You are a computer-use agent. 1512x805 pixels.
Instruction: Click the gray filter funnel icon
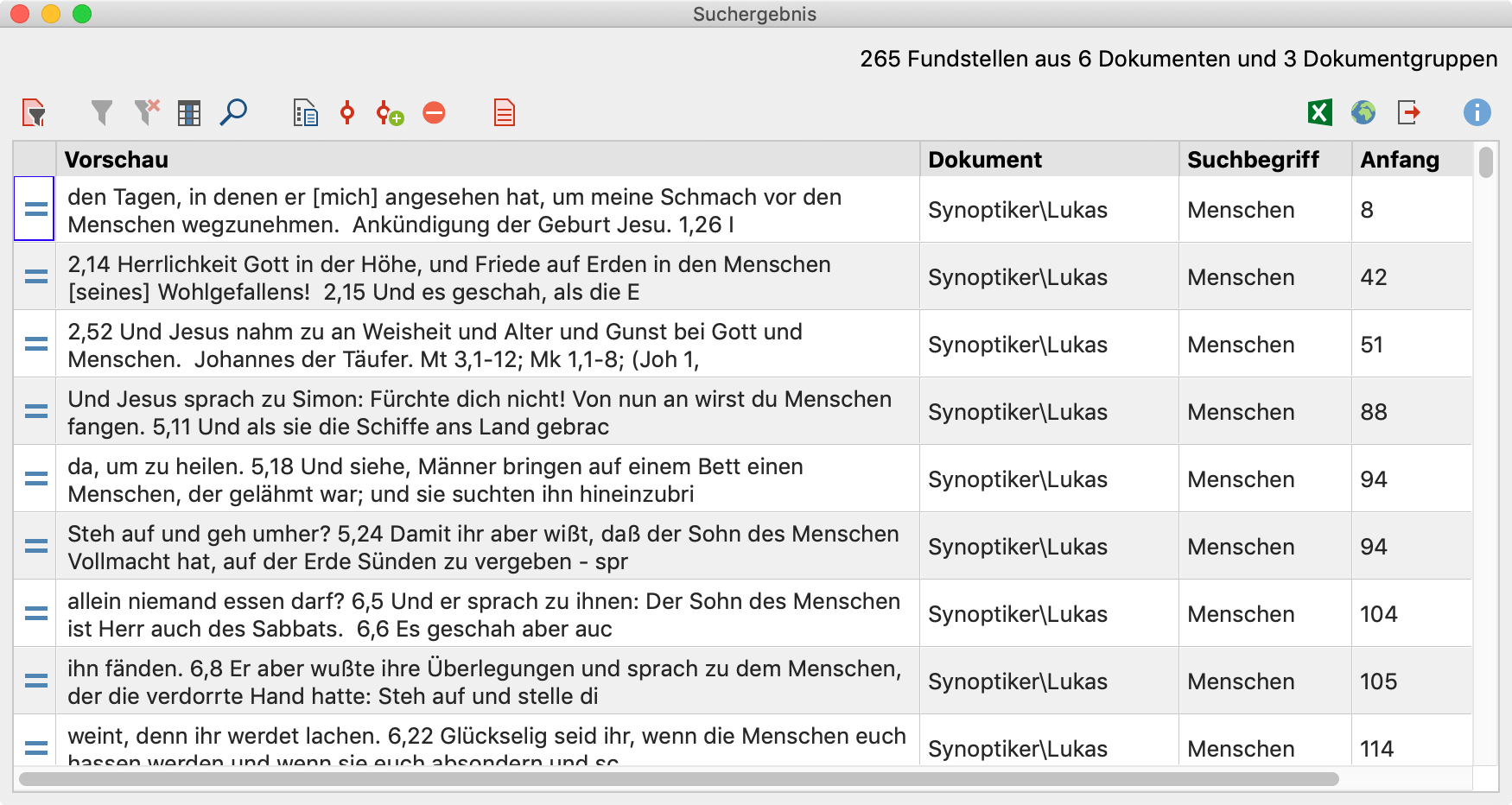[x=102, y=113]
